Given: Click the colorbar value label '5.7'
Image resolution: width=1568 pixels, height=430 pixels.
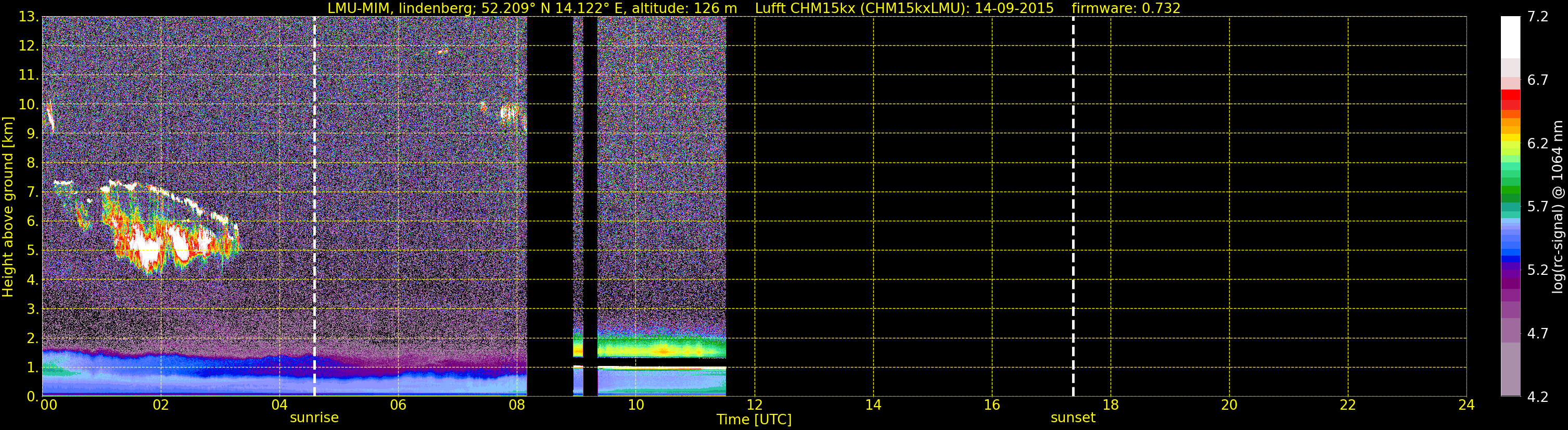Looking at the screenshot, I should tap(1538, 207).
